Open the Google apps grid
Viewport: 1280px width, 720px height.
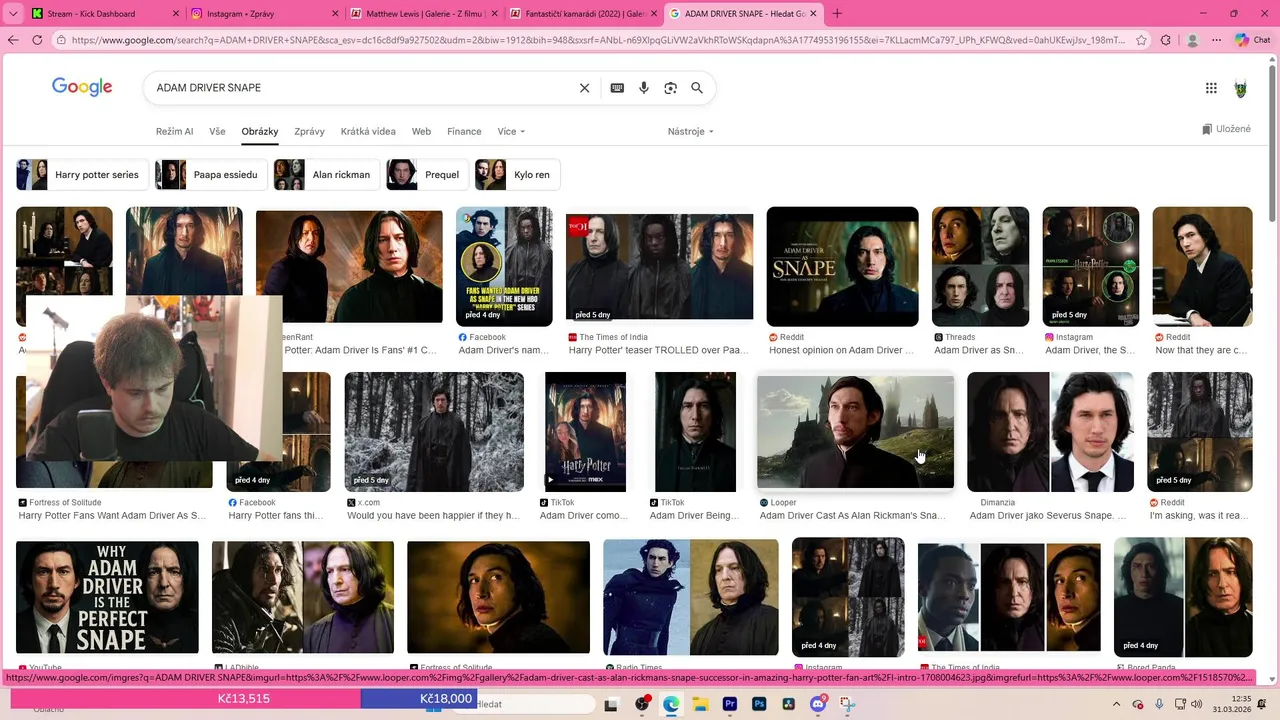tap(1211, 88)
